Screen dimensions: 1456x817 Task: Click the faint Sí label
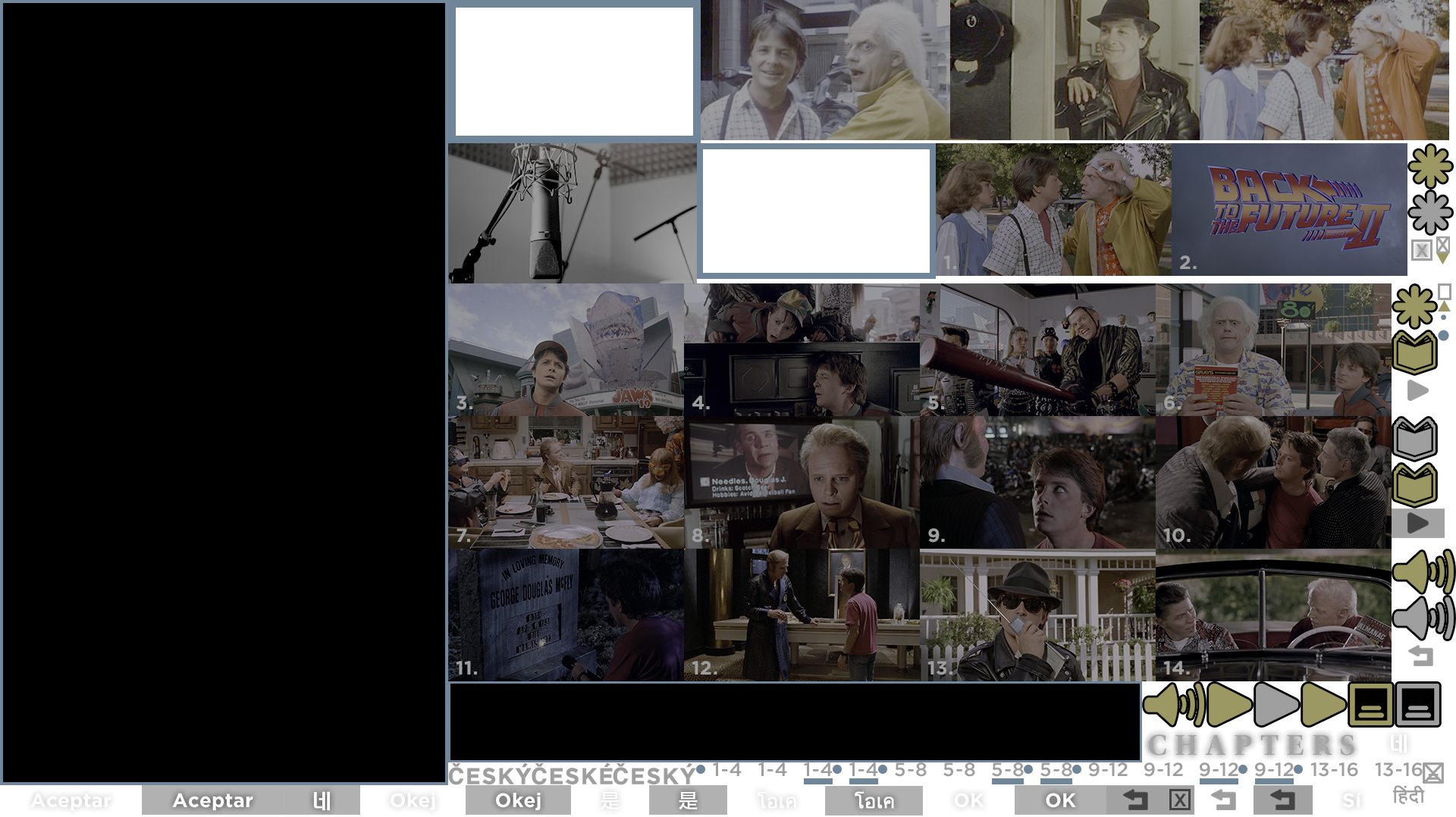click(1352, 800)
